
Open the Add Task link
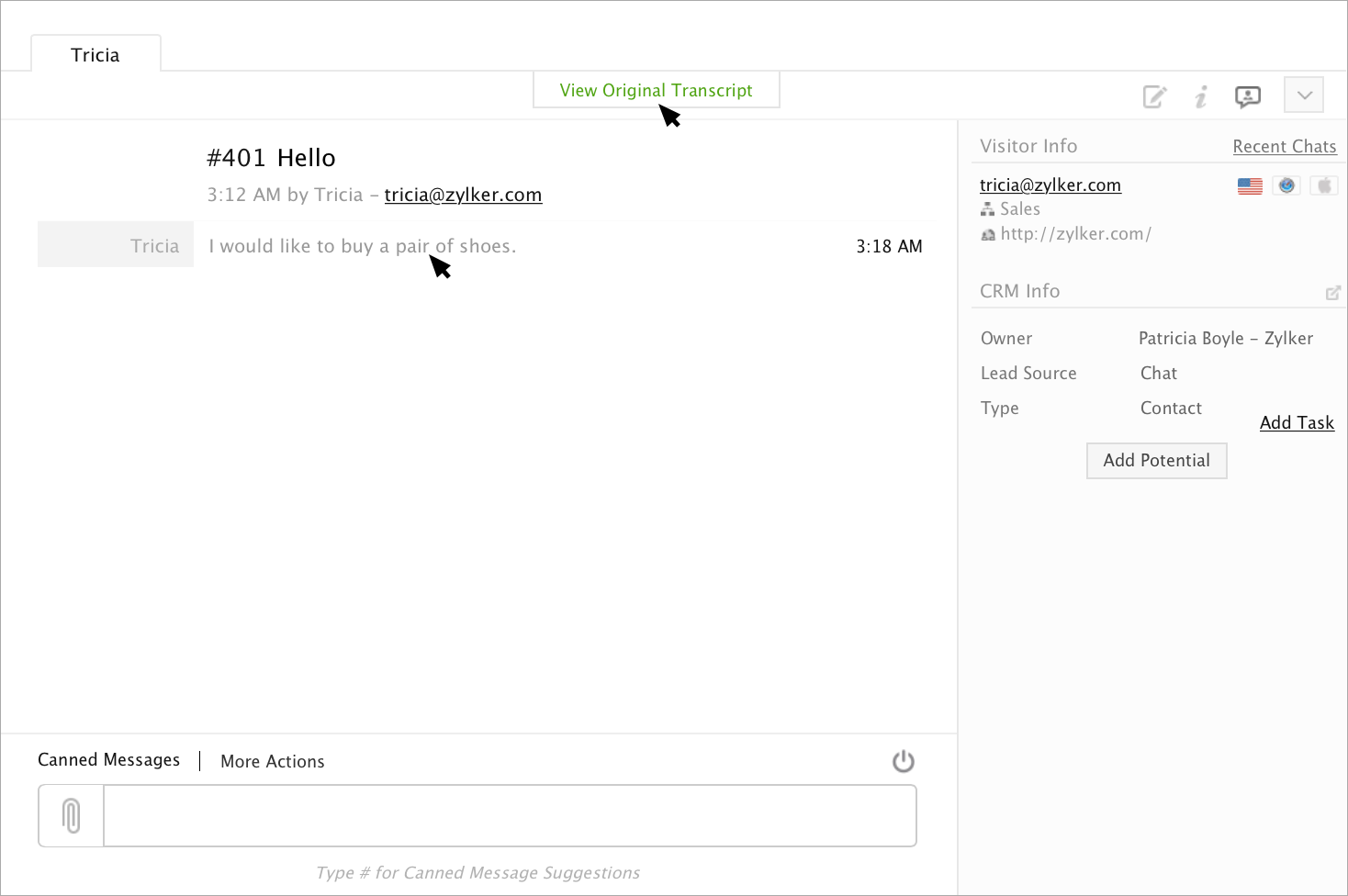tap(1297, 422)
